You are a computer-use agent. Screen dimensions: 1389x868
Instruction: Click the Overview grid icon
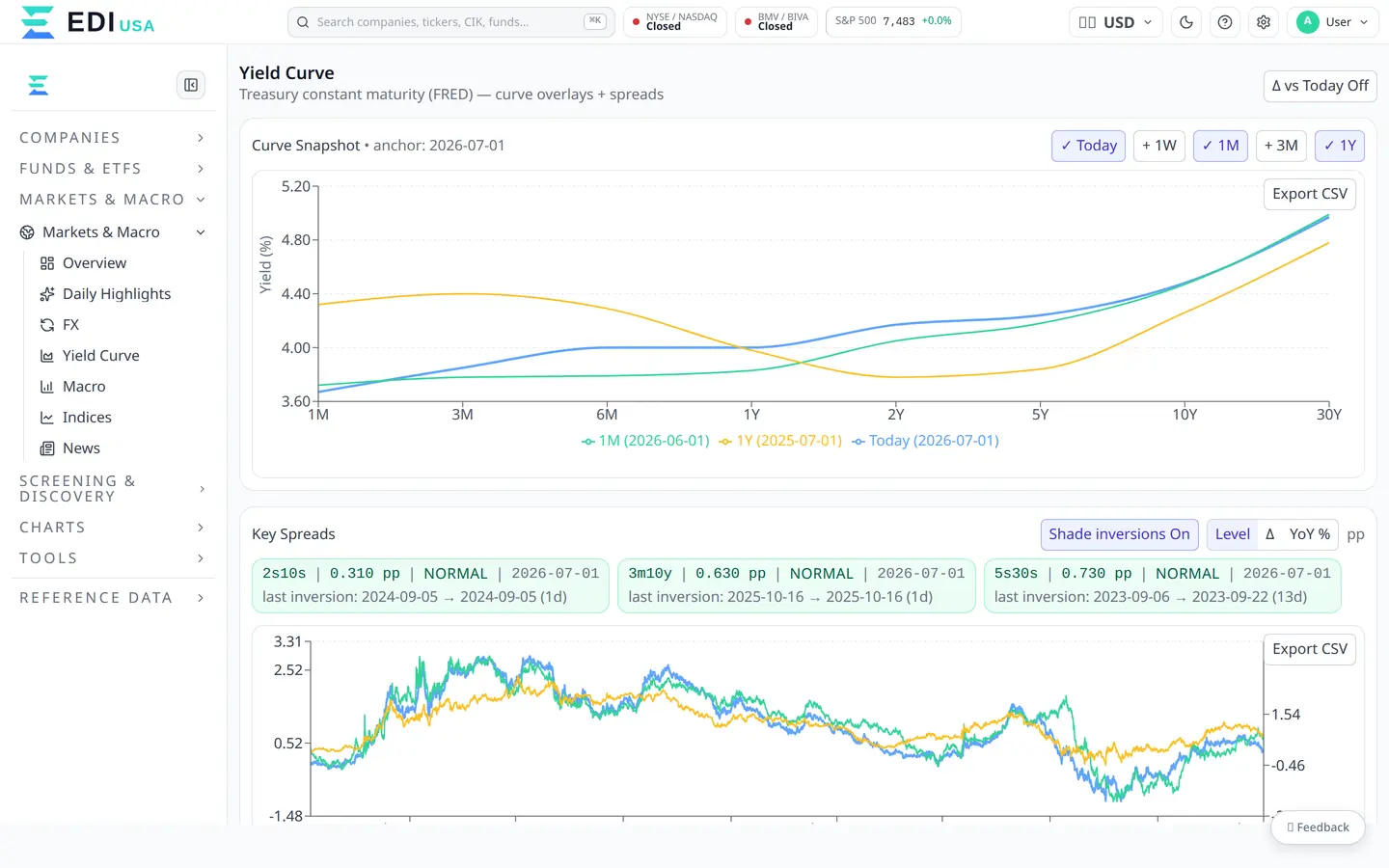point(47,263)
